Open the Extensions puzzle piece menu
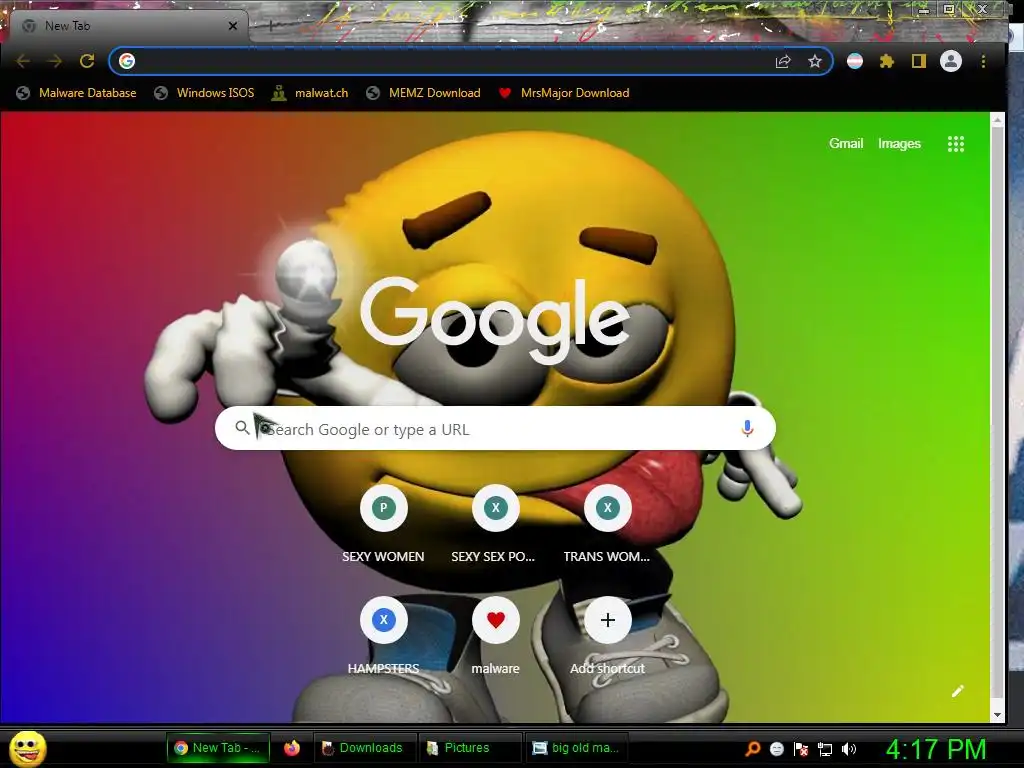Image resolution: width=1024 pixels, height=768 pixels. pos(887,61)
